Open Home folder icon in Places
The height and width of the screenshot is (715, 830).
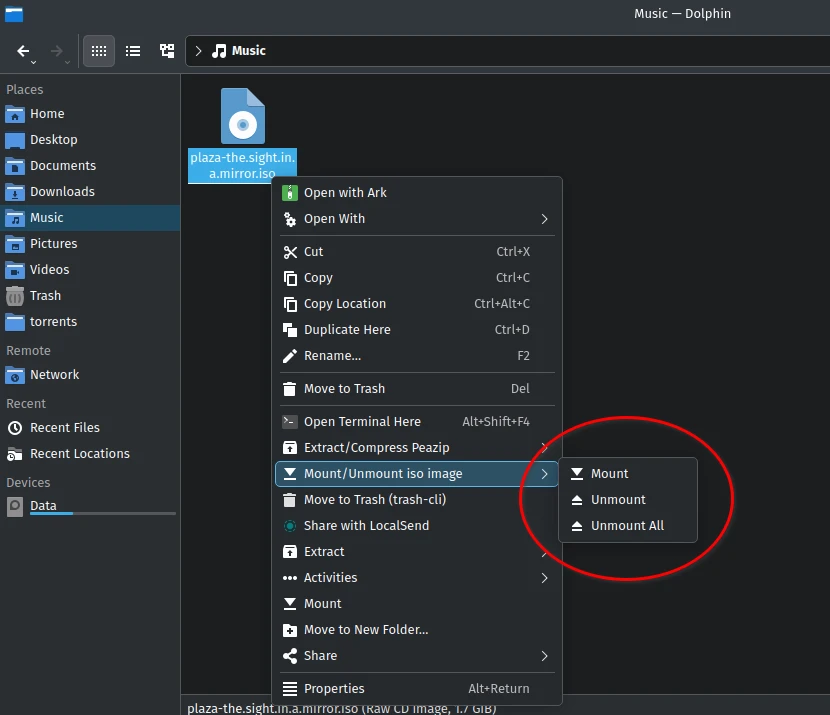click(15, 114)
